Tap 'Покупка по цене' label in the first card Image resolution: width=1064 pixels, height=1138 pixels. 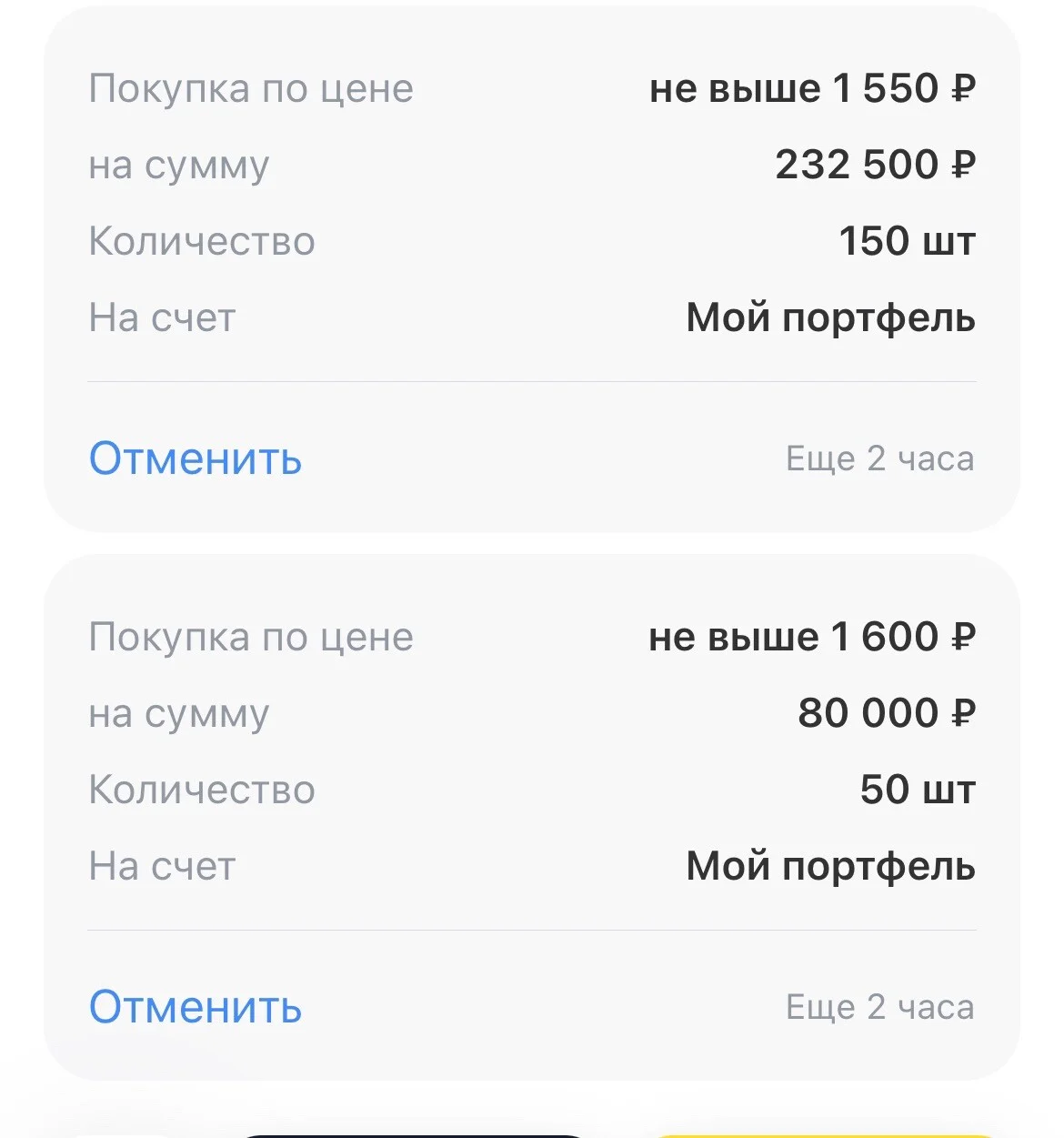pyautogui.click(x=251, y=89)
